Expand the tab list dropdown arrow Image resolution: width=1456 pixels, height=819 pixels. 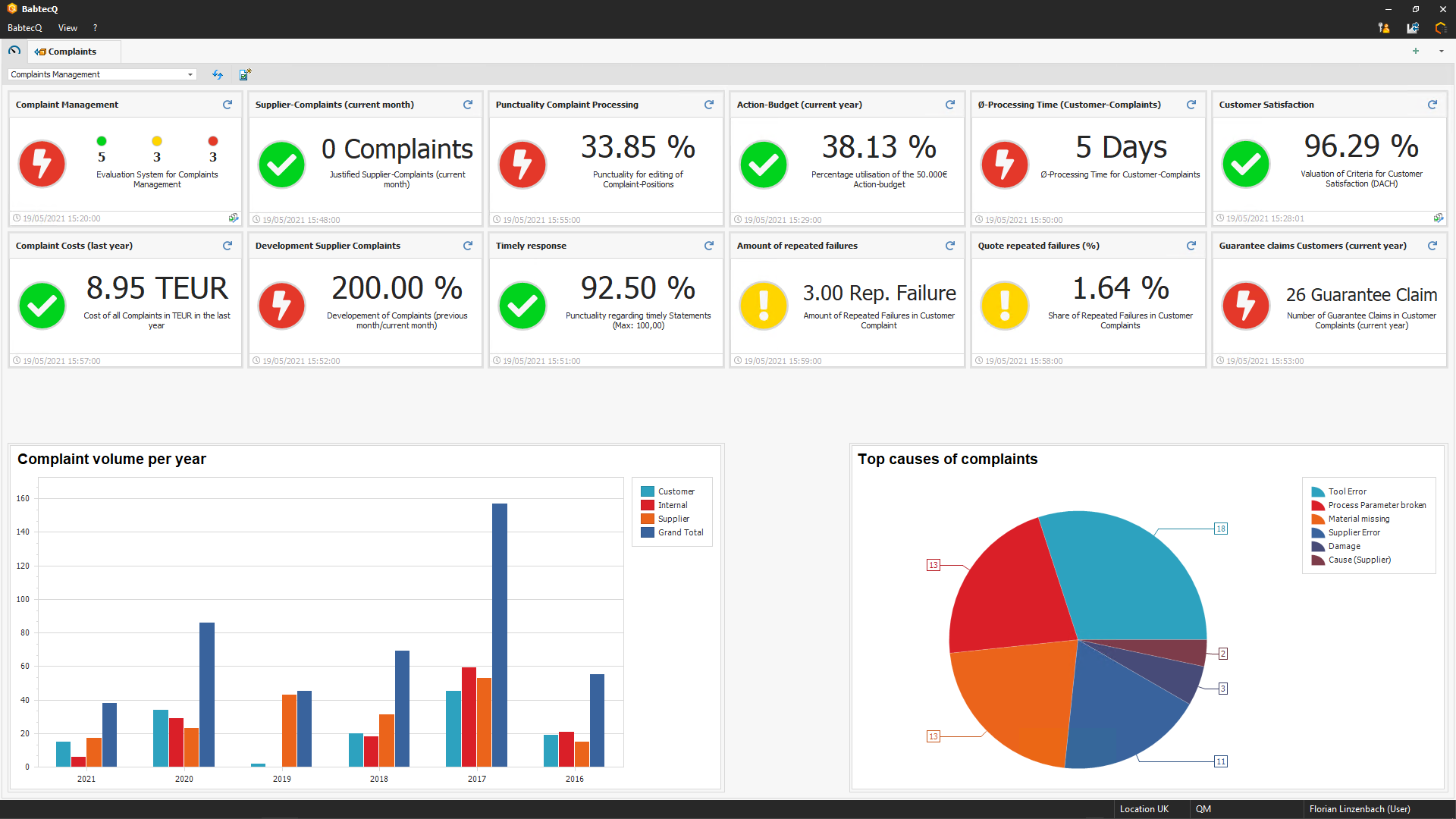1442,52
